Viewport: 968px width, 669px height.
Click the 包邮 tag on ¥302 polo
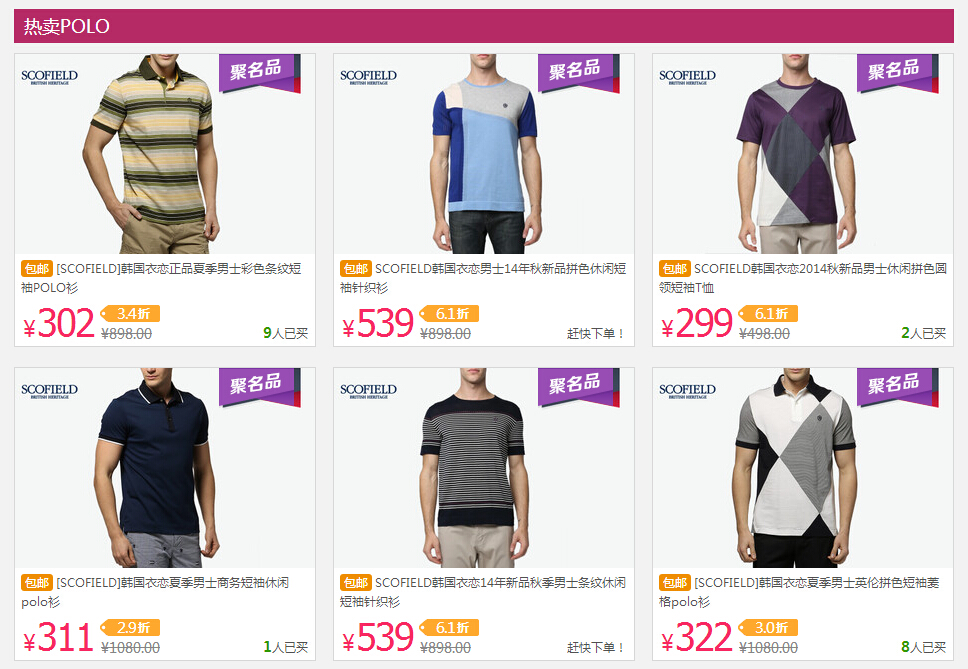(x=36, y=268)
